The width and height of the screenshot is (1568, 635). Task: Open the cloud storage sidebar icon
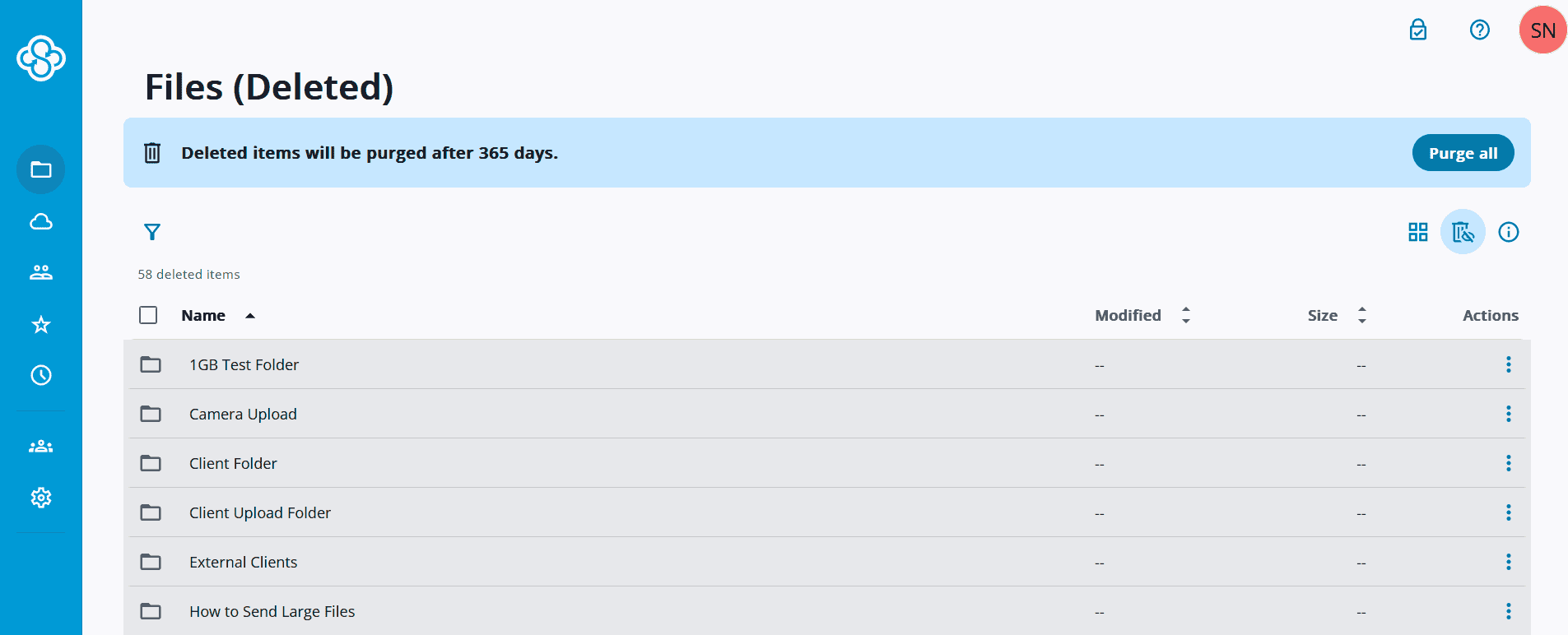[x=41, y=221]
